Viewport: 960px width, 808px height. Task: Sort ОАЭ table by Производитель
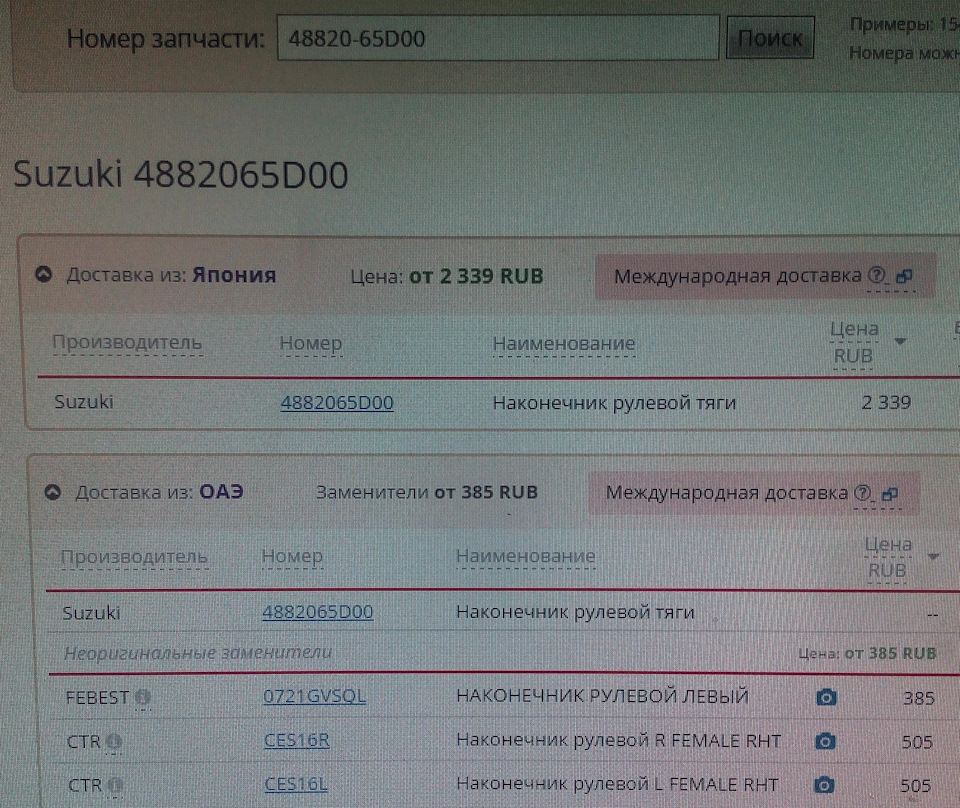click(134, 556)
